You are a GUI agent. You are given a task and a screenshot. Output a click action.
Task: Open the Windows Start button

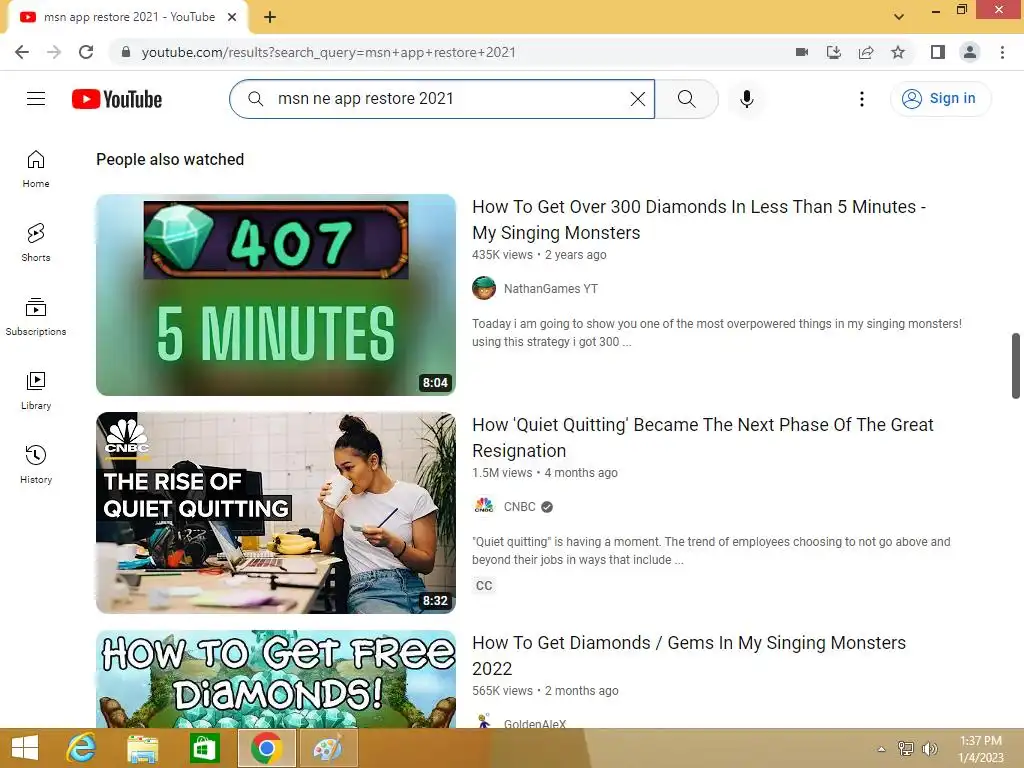25,748
